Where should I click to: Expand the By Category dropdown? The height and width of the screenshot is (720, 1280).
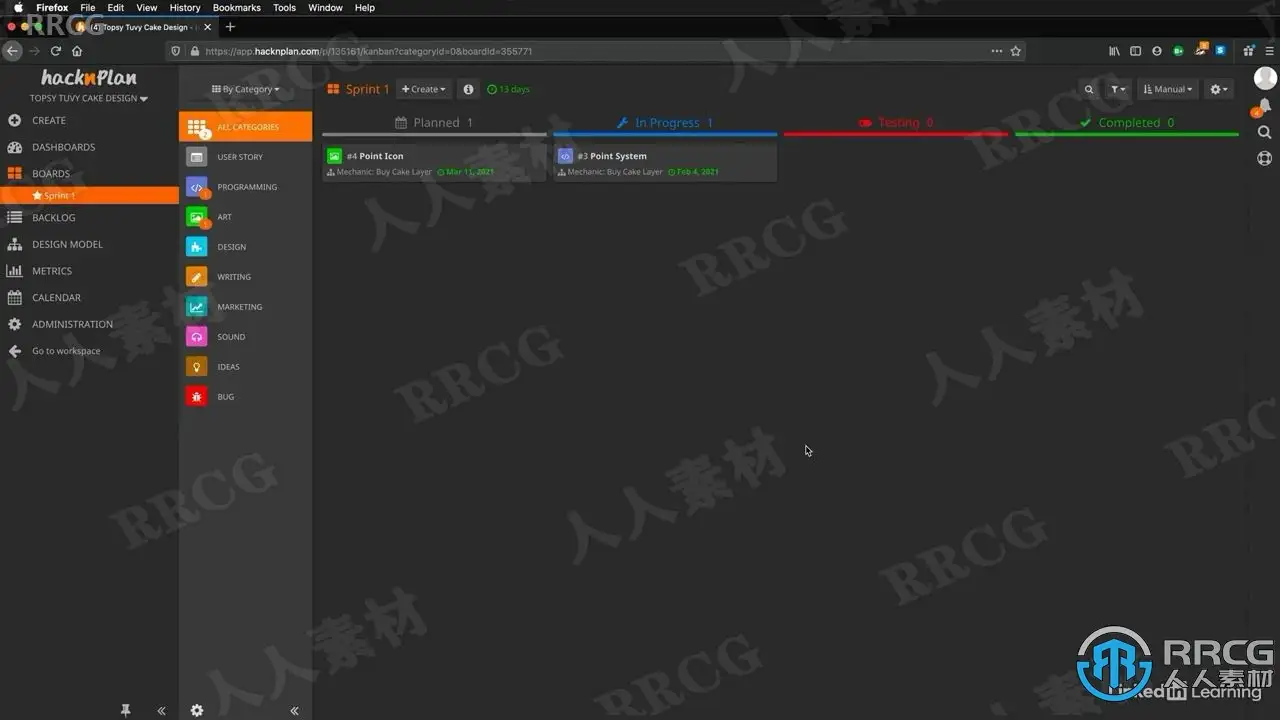pos(245,89)
